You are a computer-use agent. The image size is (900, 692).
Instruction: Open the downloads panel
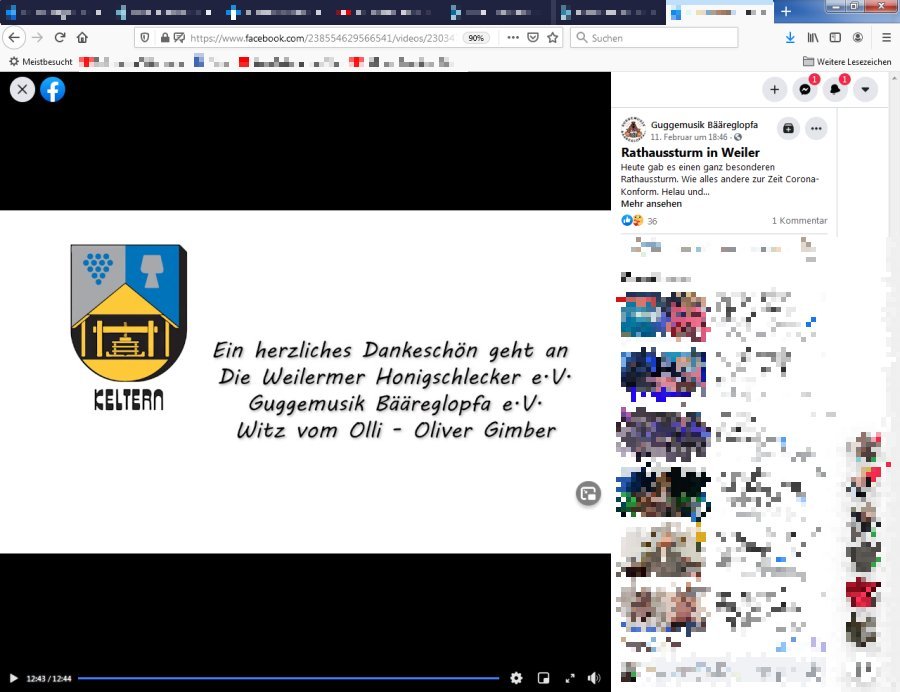pos(790,38)
